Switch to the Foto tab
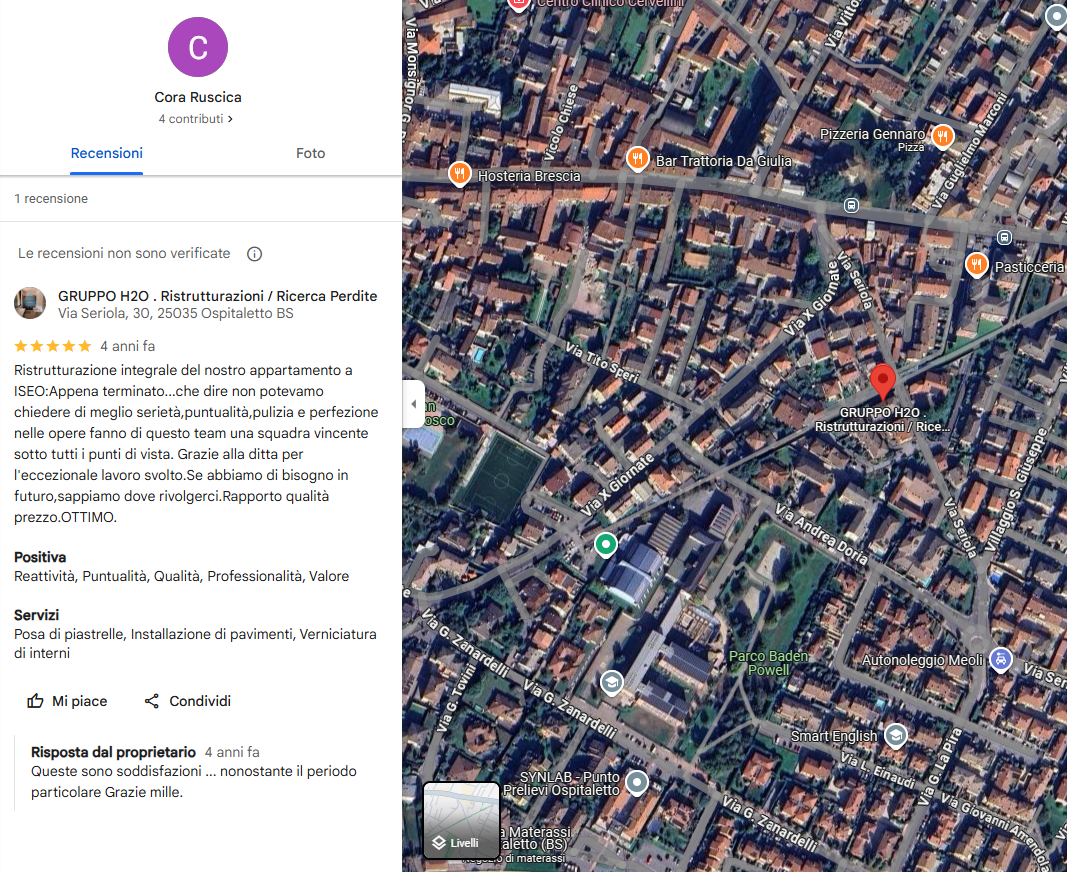The height and width of the screenshot is (872, 1067). tap(310, 153)
